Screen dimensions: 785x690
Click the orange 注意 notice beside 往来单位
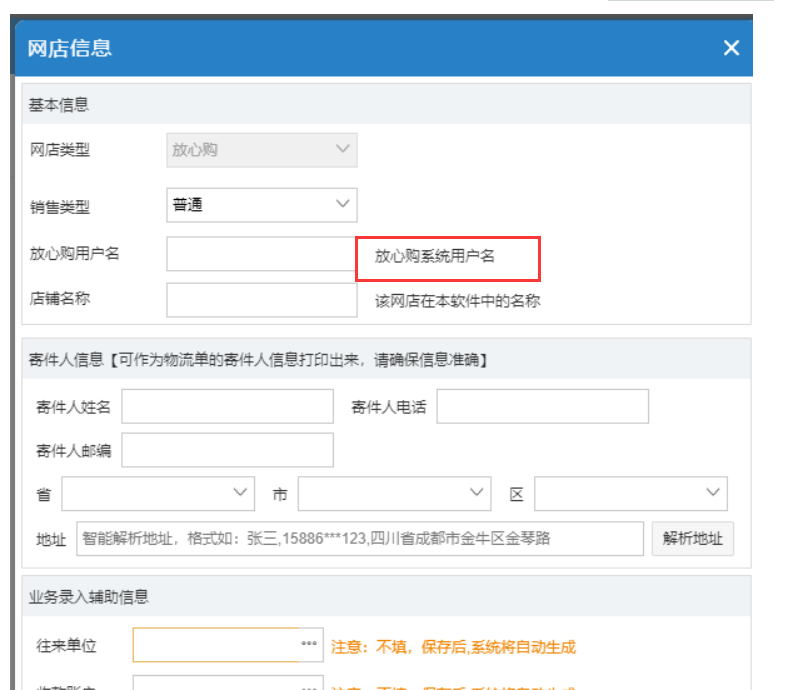pyautogui.click(x=453, y=647)
